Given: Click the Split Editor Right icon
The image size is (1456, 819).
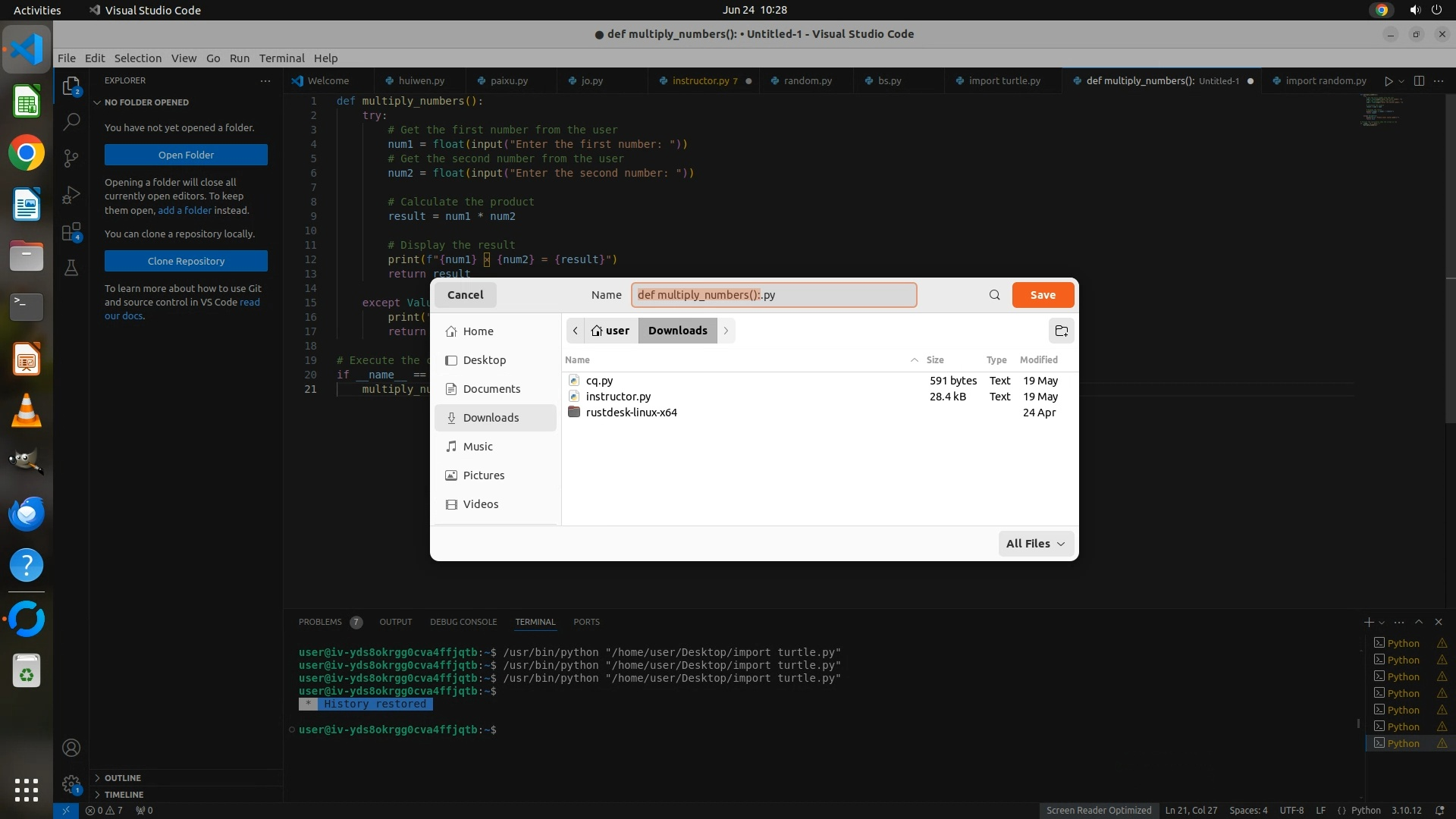Looking at the screenshot, I should pos(1419,80).
